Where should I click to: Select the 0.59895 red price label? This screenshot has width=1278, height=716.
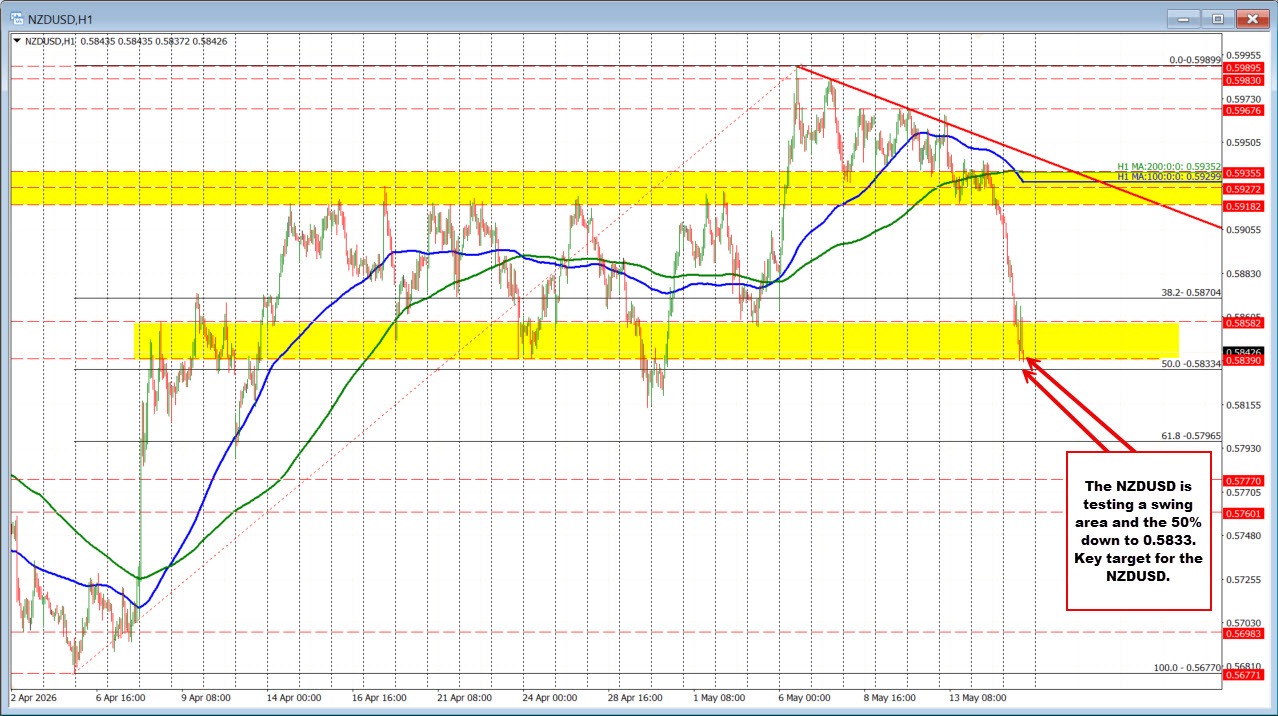pyautogui.click(x=1246, y=67)
